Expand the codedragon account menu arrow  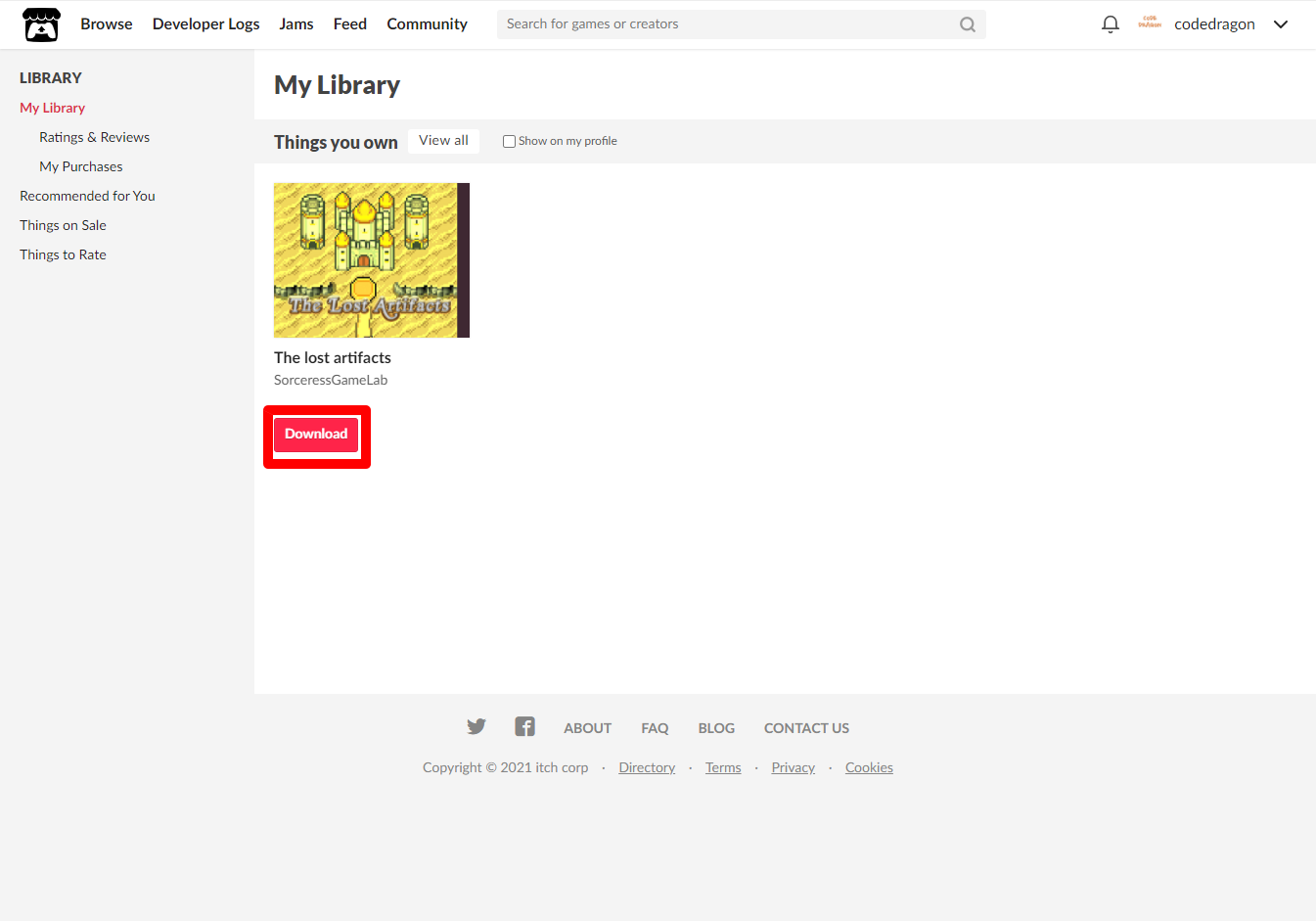coord(1281,24)
